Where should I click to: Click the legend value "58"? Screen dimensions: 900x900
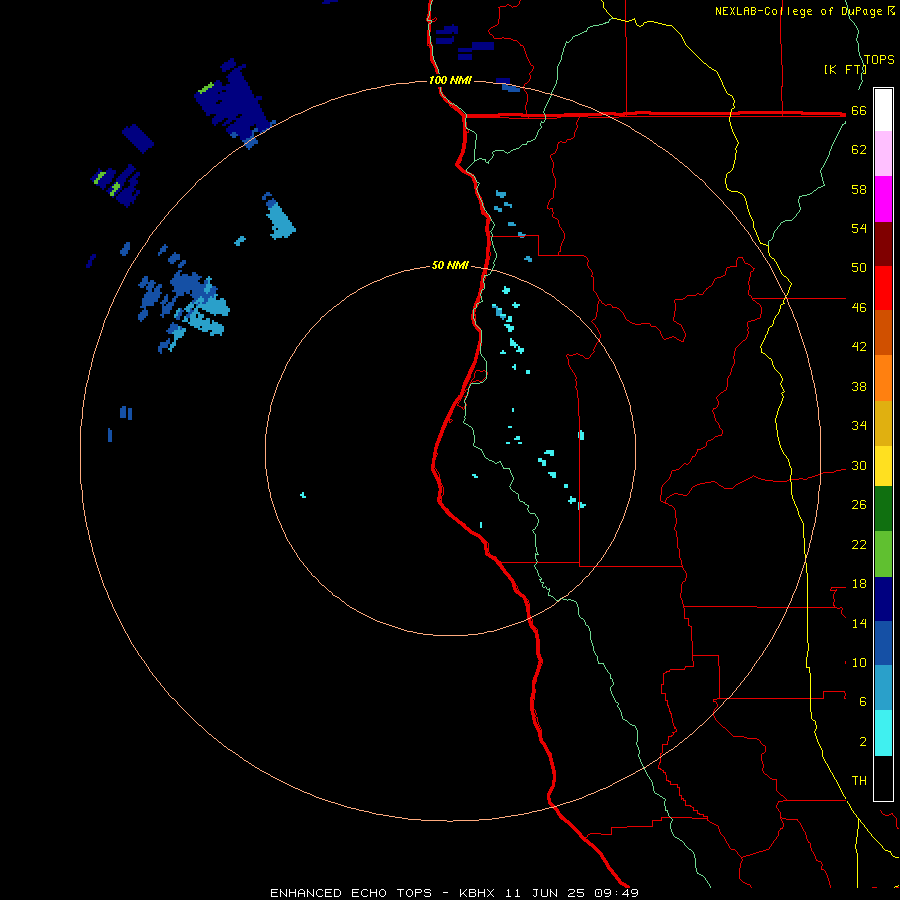pyautogui.click(x=859, y=189)
